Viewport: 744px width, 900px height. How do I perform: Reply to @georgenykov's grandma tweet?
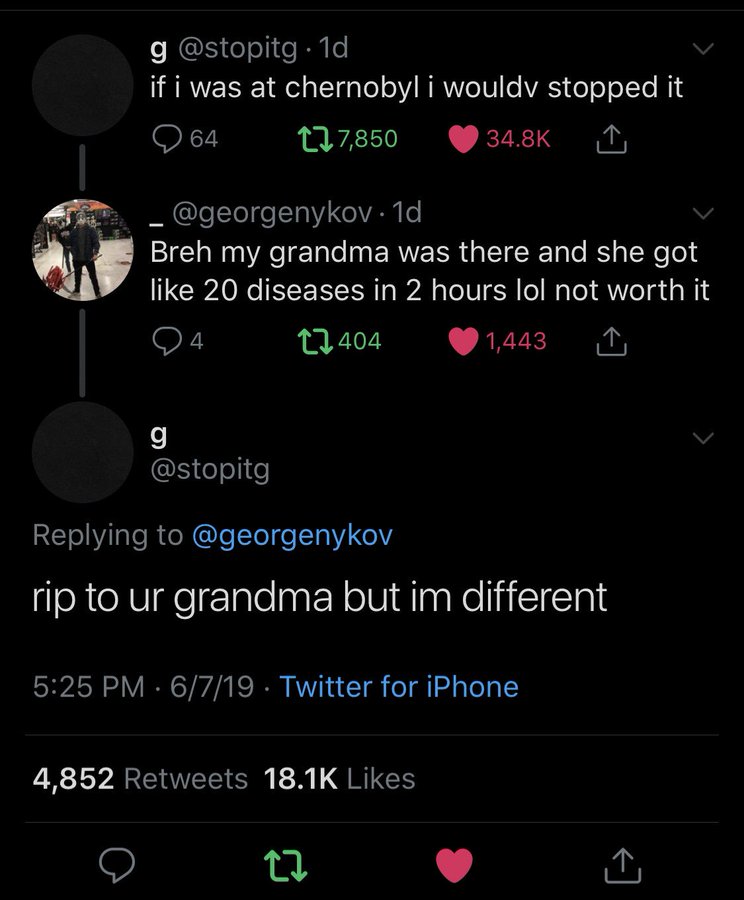click(x=167, y=341)
